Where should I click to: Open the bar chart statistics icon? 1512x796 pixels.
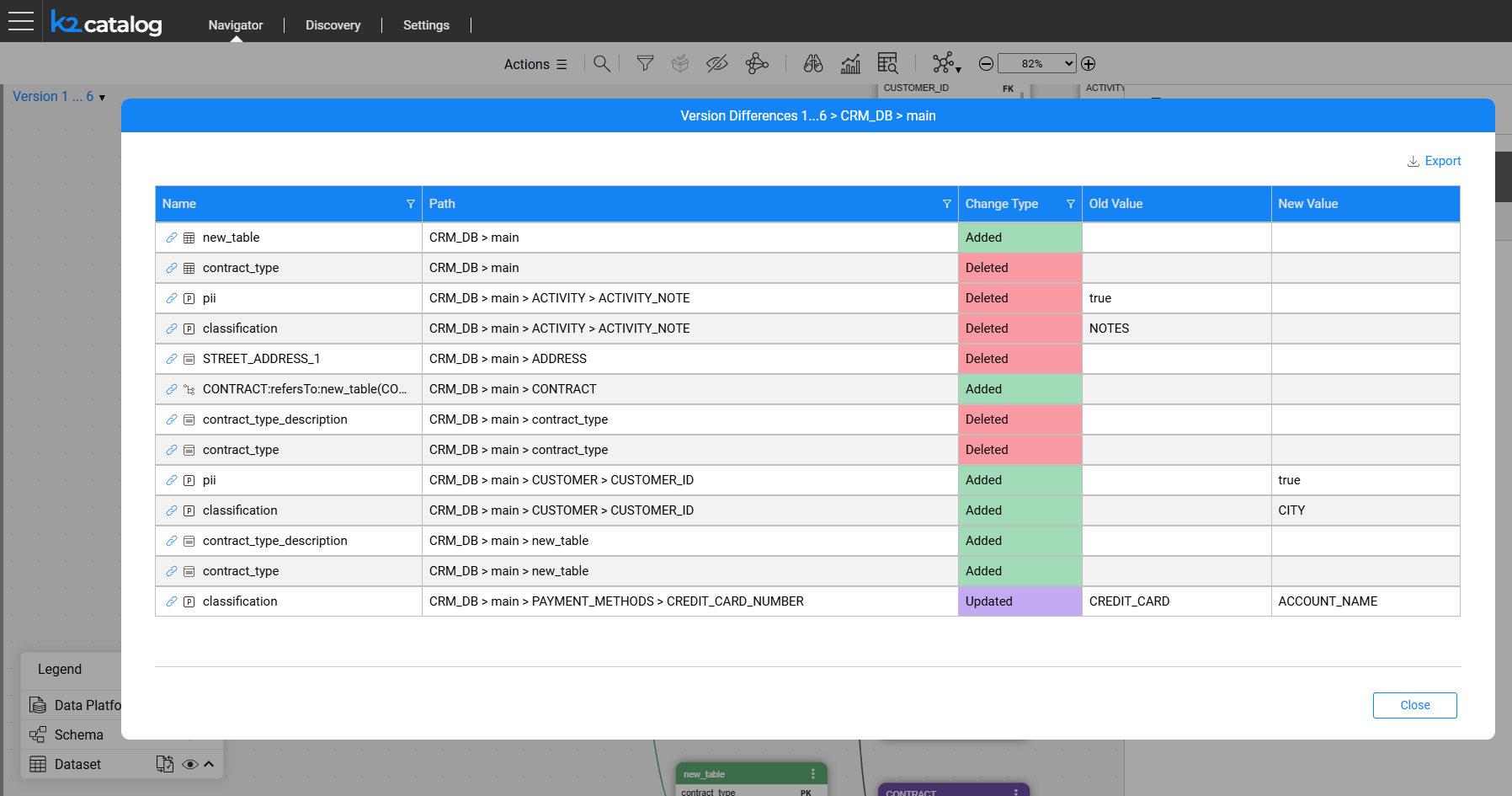(850, 64)
